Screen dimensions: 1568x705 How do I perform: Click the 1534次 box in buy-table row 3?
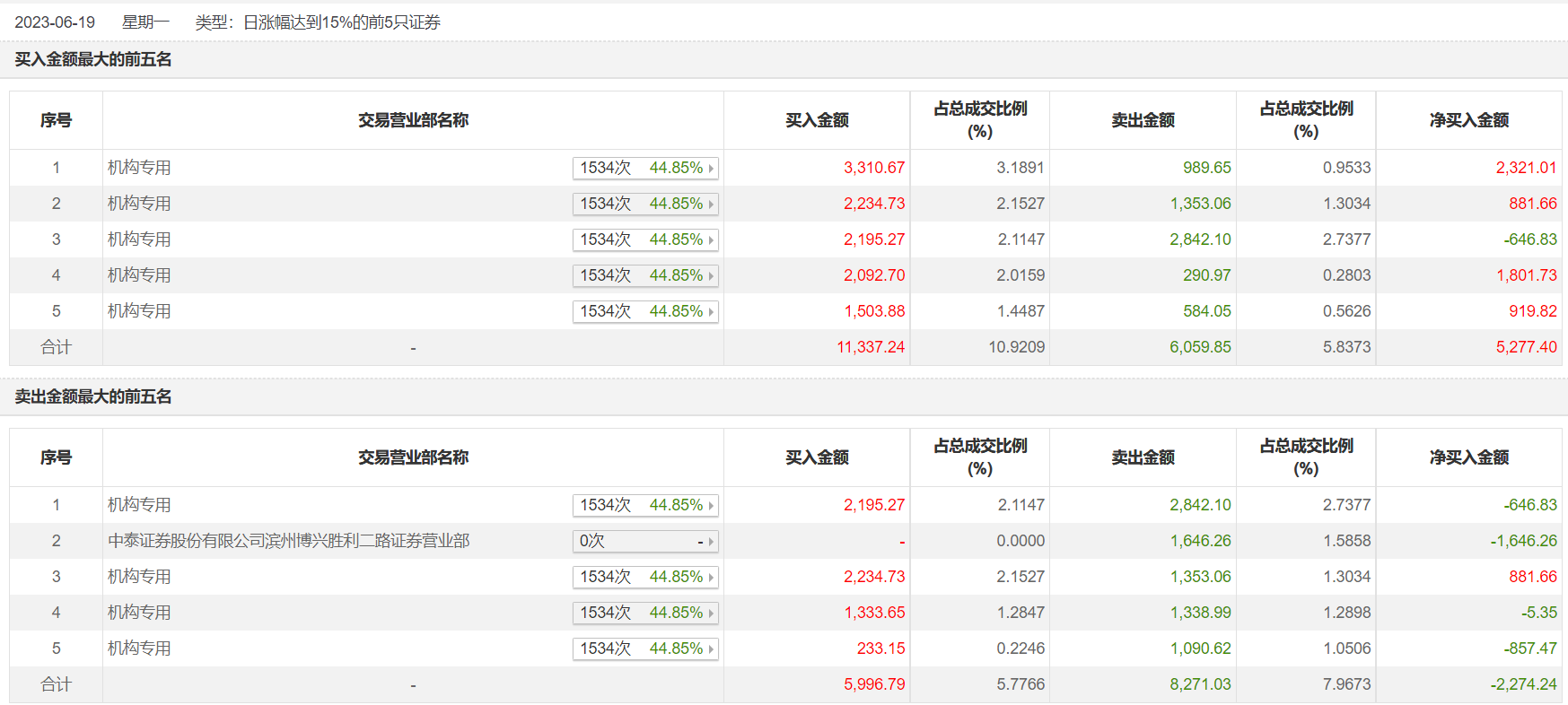point(606,239)
